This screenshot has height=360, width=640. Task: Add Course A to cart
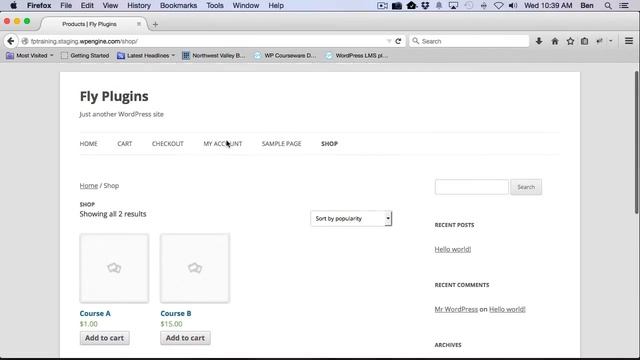(x=104, y=338)
